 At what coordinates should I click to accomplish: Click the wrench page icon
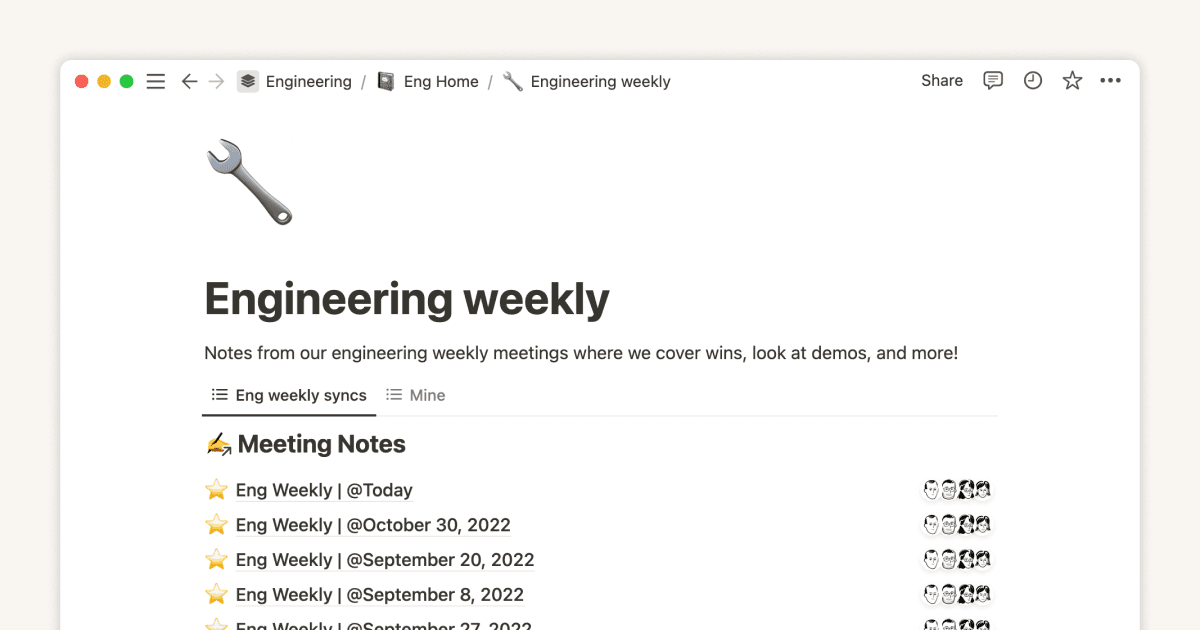click(248, 182)
